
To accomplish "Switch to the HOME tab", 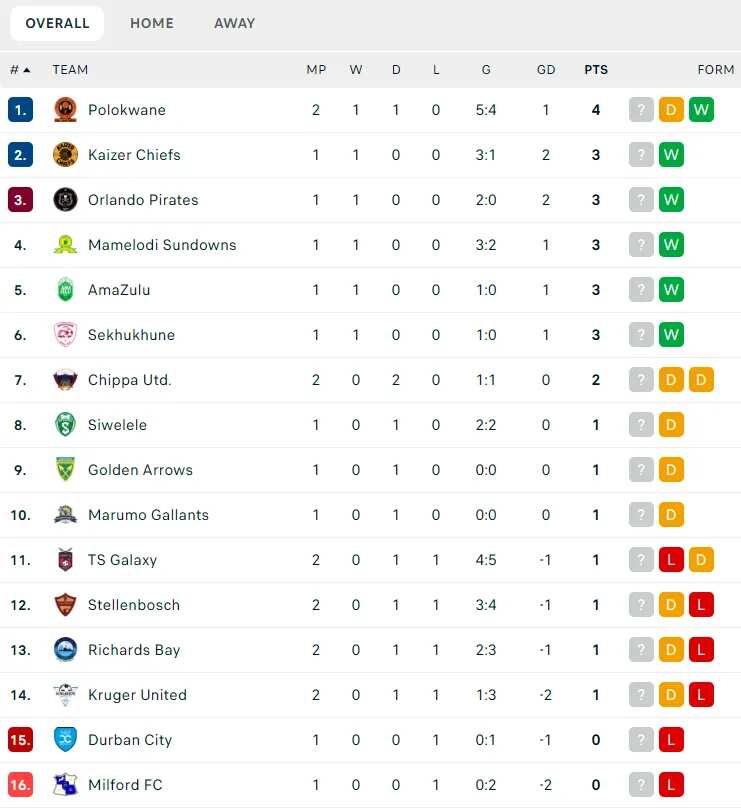I will (x=151, y=23).
